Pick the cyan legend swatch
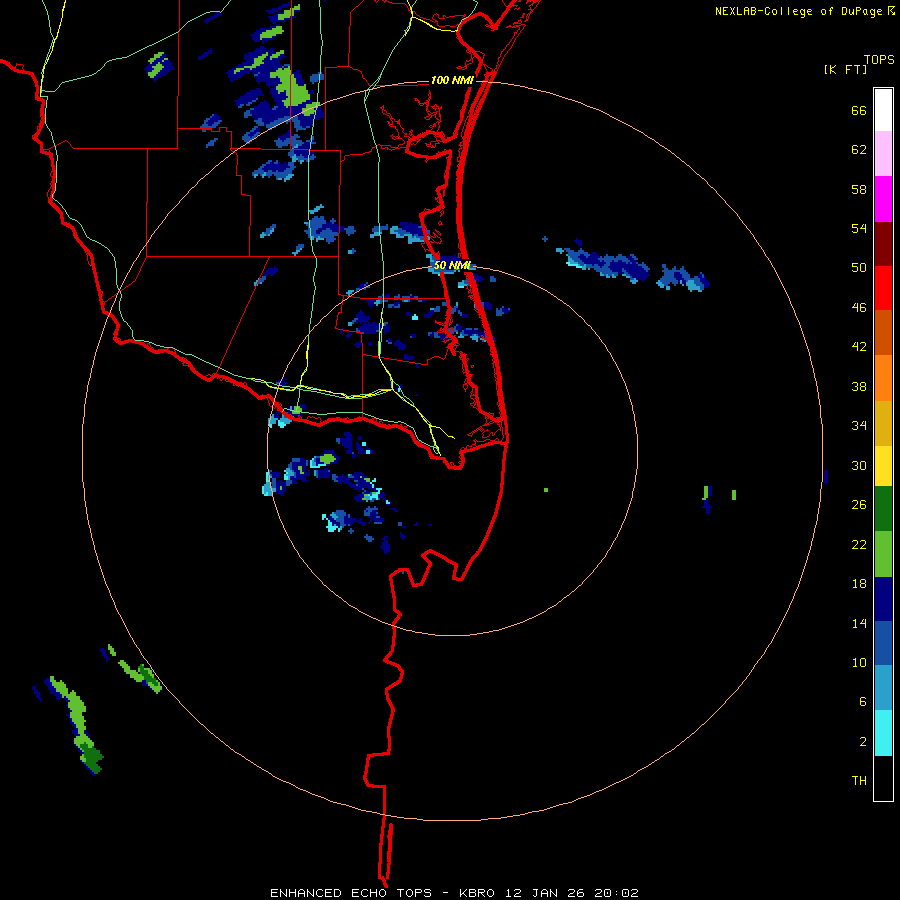 pos(883,733)
